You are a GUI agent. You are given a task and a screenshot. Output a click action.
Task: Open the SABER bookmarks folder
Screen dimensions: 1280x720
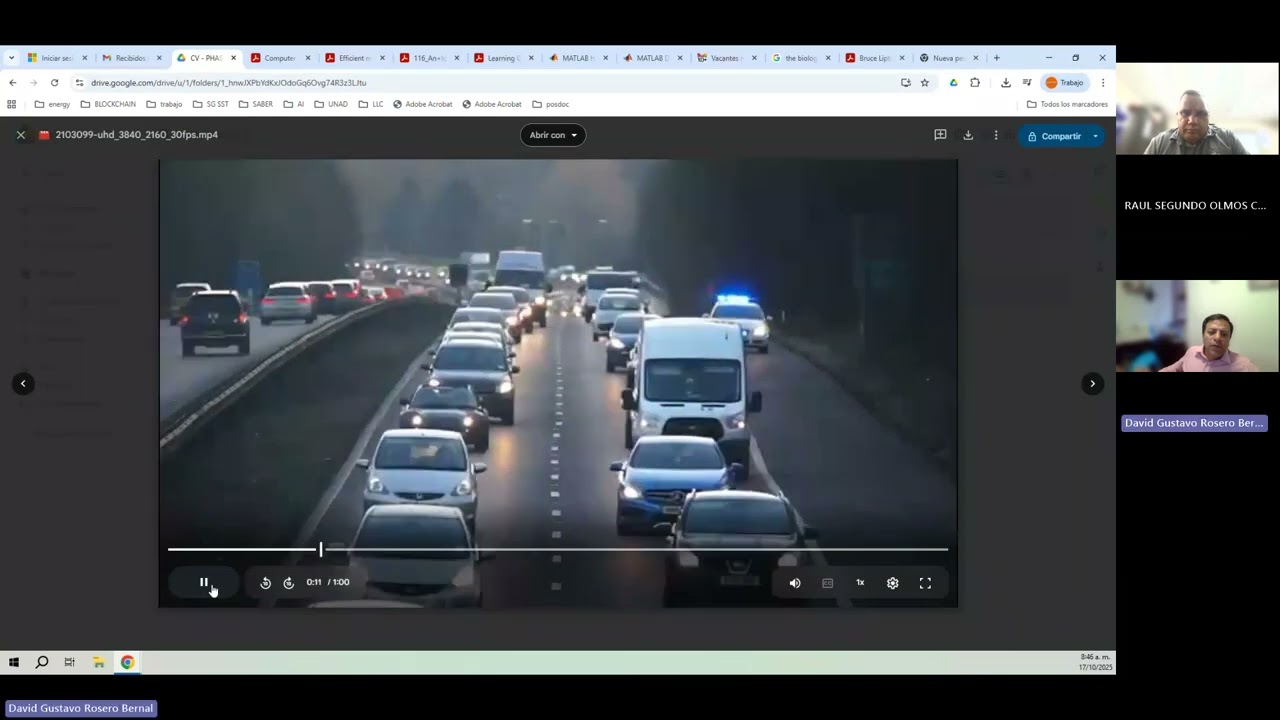coord(255,104)
